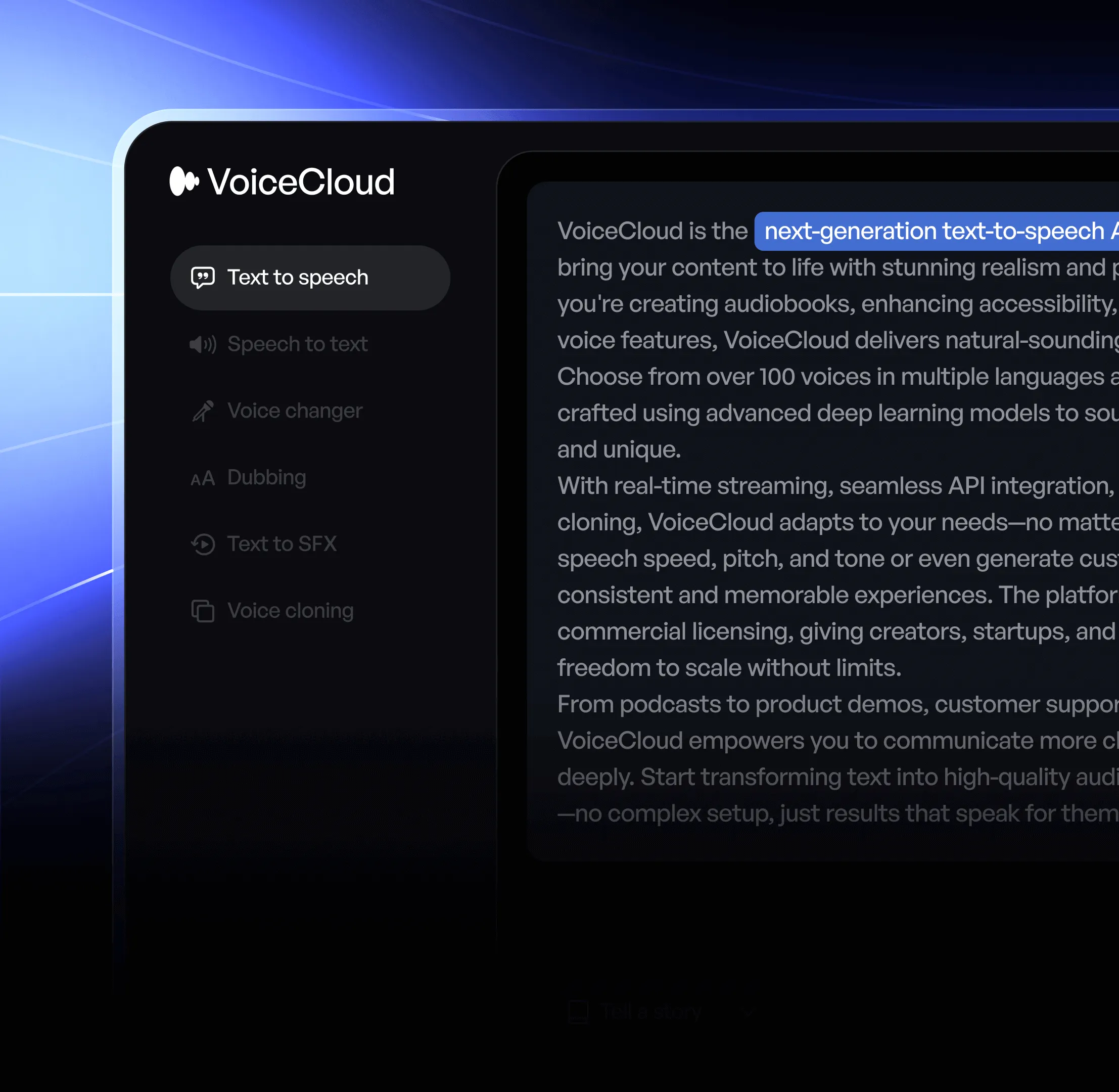
Task: Open the Voice changer feature
Action: (x=295, y=411)
